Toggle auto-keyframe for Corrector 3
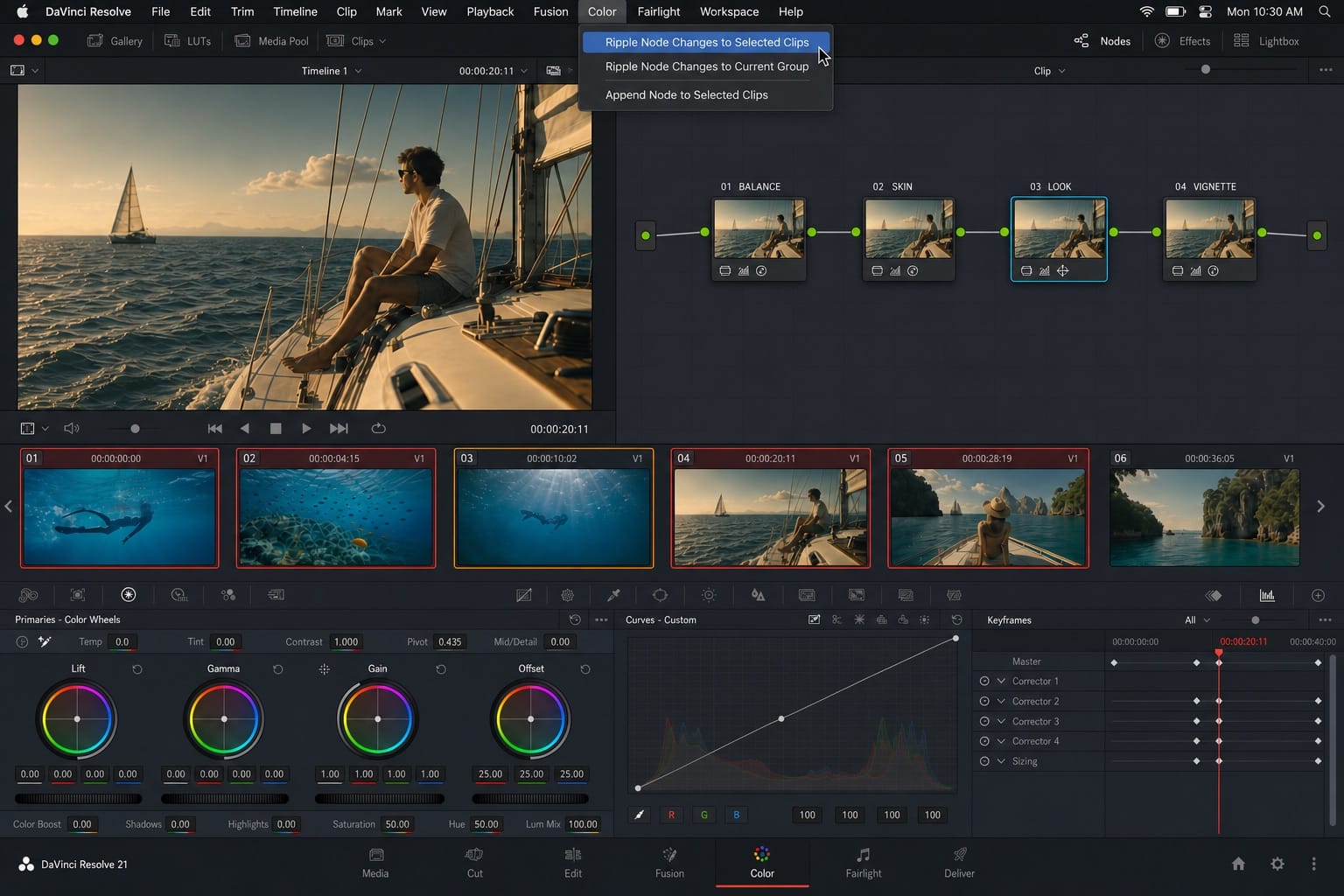 (x=984, y=721)
